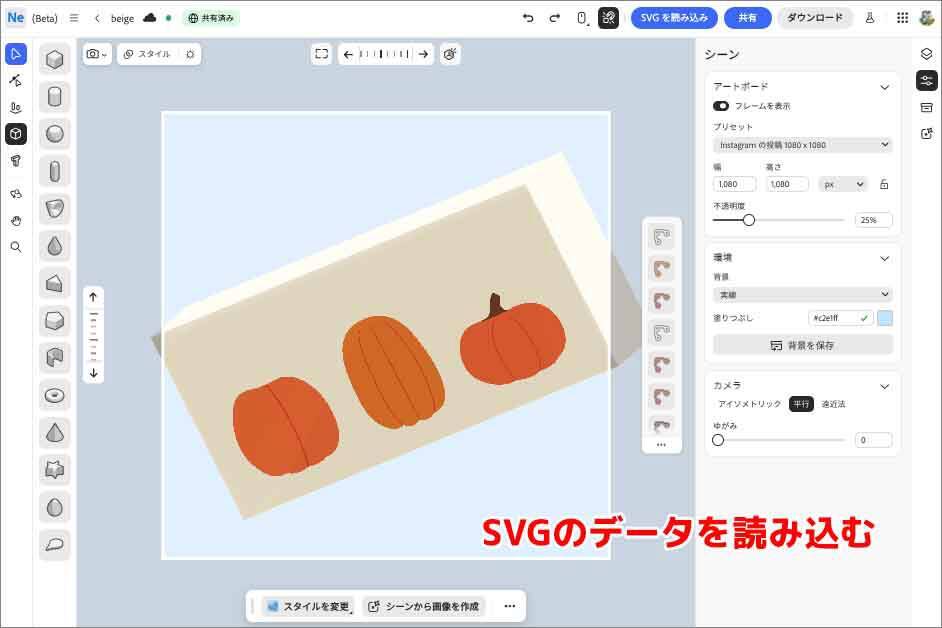Open the px unit dropdown

(842, 184)
